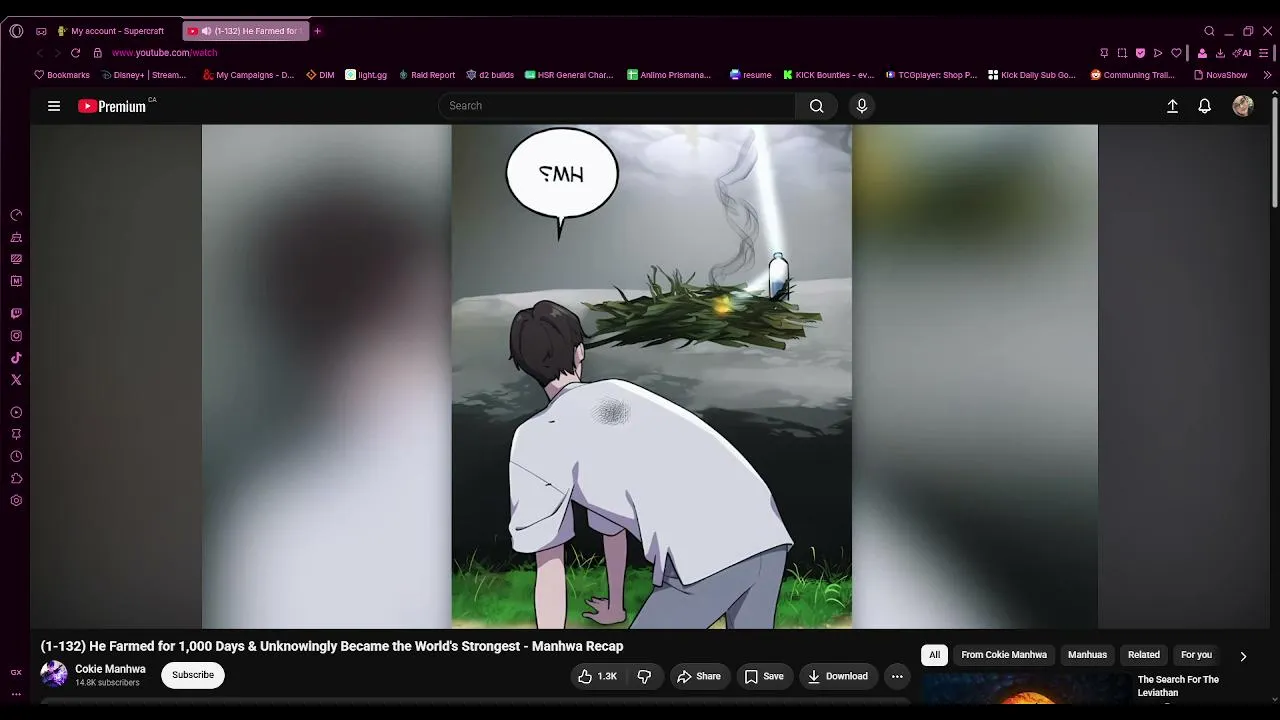Open more actions ellipsis under video
This screenshot has height=720, width=1280.
coord(897,677)
